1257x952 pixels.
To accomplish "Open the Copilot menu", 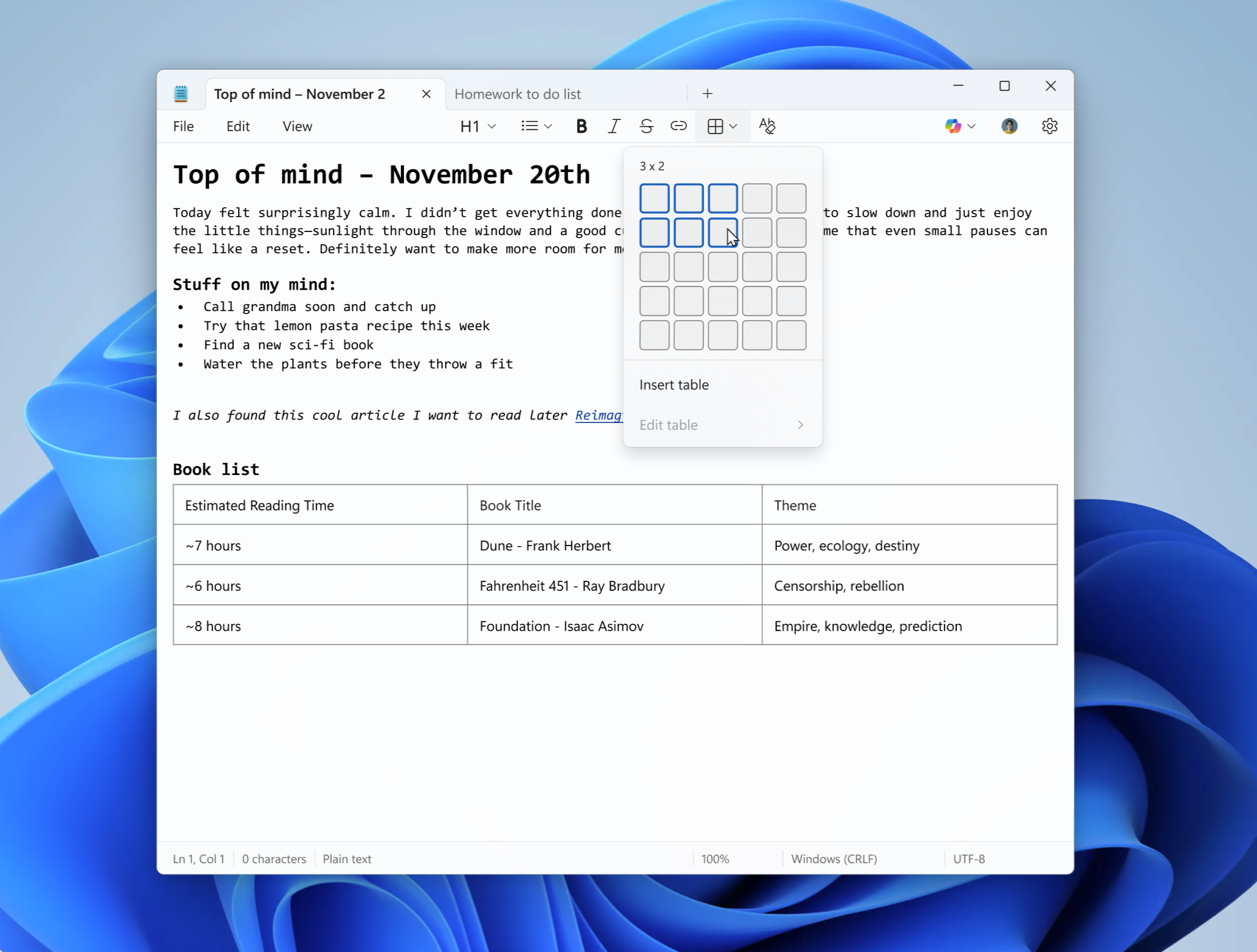I will [x=958, y=126].
